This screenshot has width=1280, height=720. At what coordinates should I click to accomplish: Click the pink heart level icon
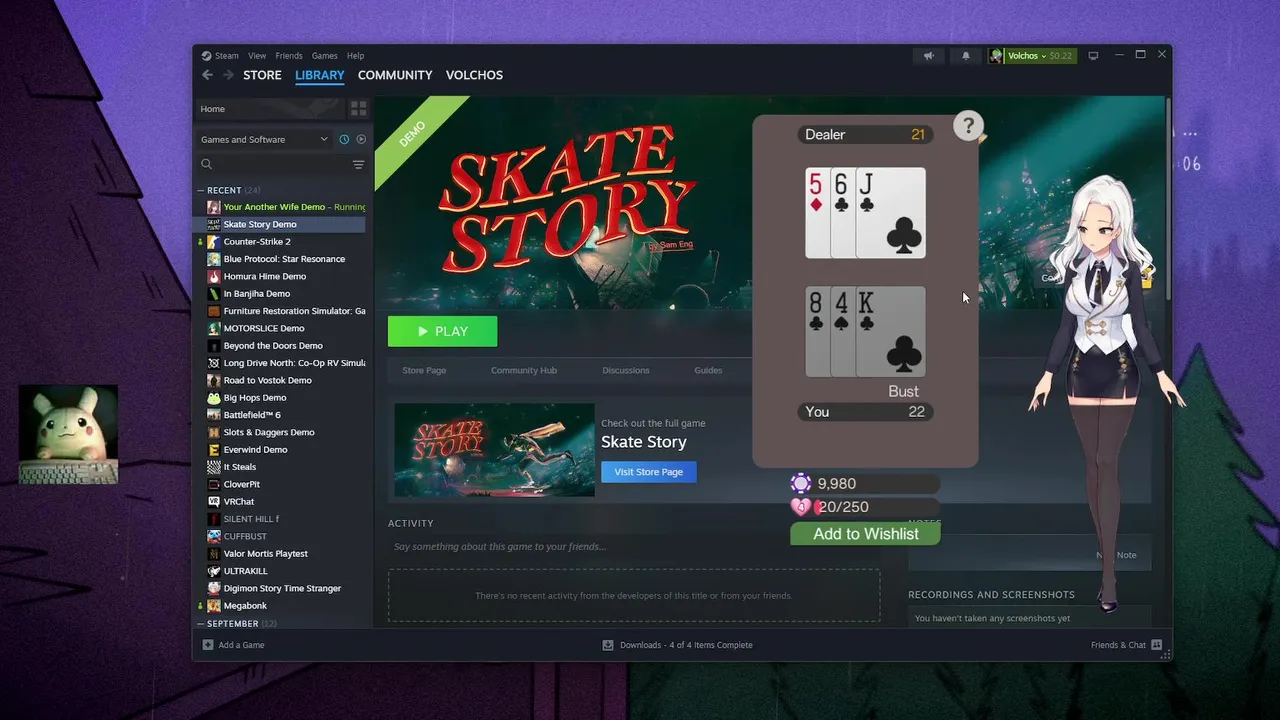pyautogui.click(x=801, y=507)
